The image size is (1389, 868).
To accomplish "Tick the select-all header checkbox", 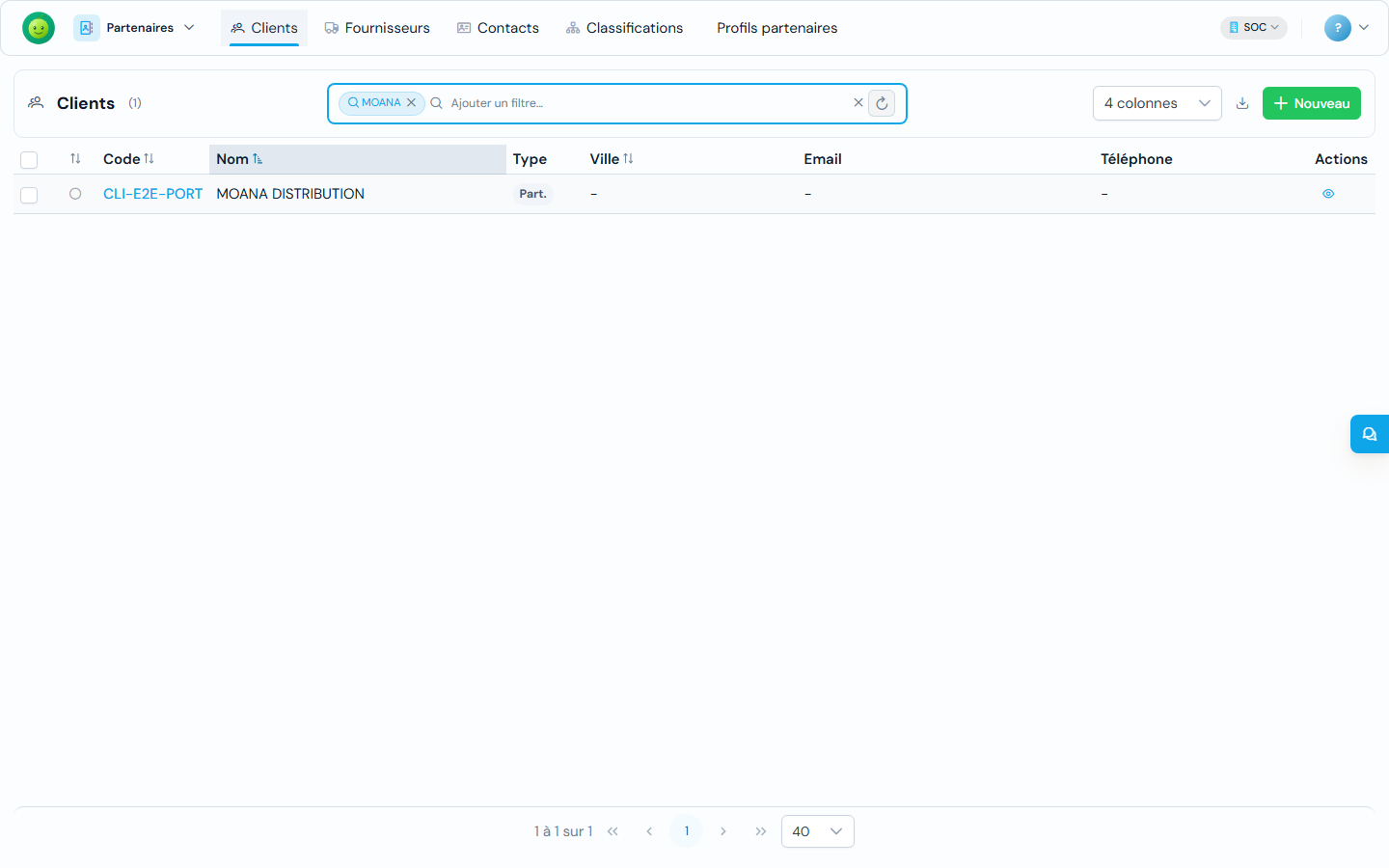I will click(x=29, y=160).
